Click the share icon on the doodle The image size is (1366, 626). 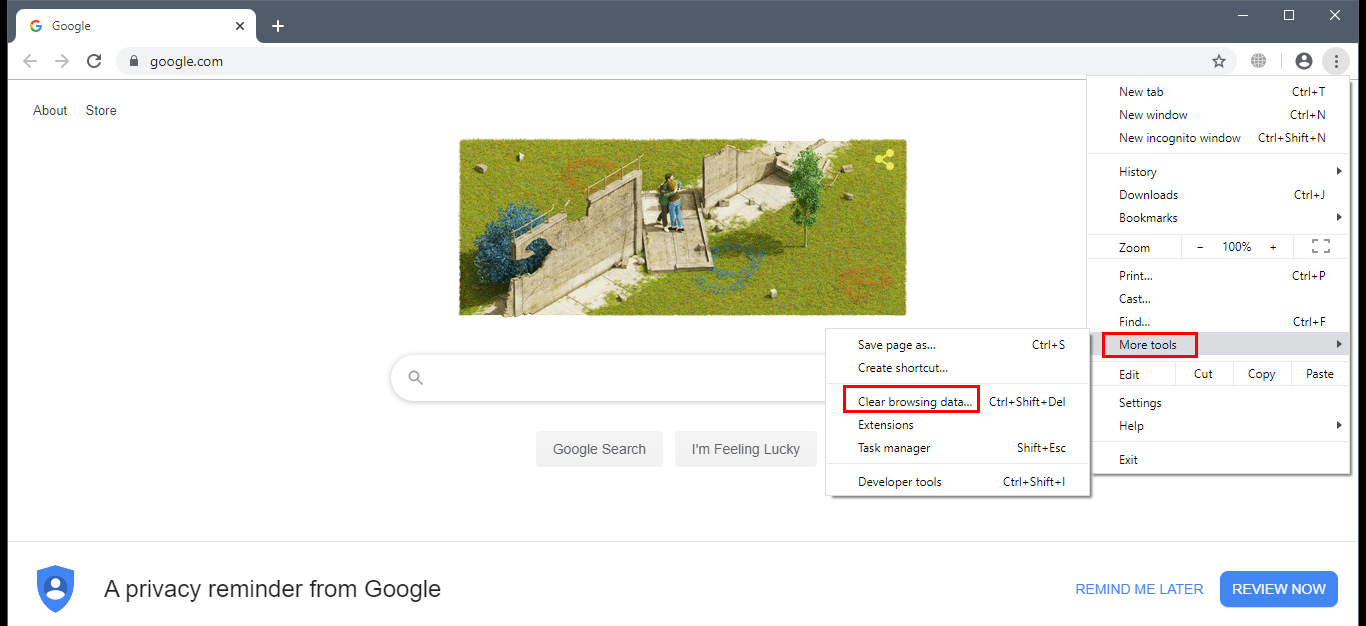tap(884, 159)
